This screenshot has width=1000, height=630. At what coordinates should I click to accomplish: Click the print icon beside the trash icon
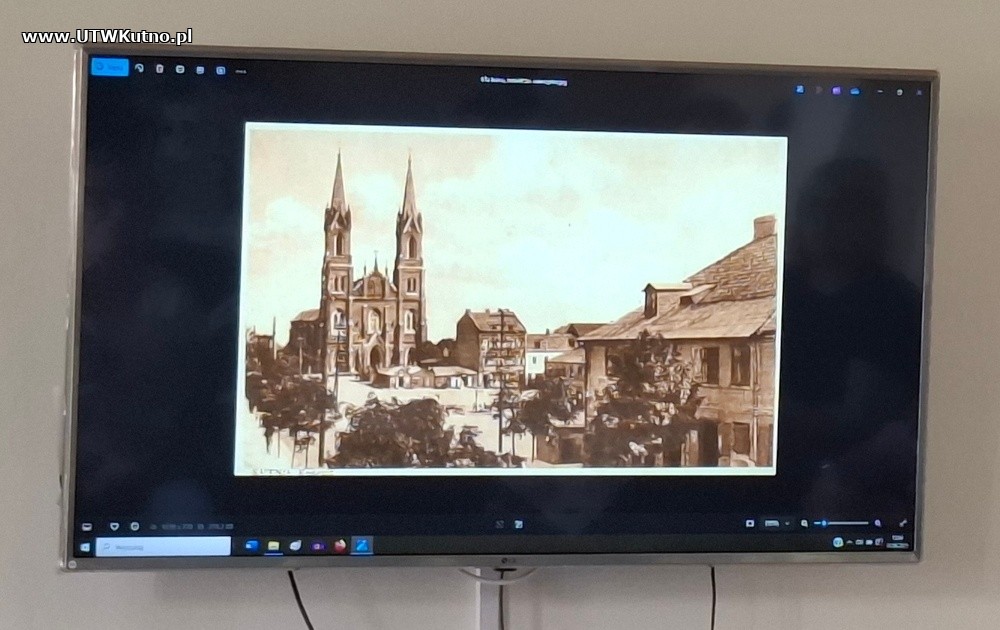(x=180, y=70)
